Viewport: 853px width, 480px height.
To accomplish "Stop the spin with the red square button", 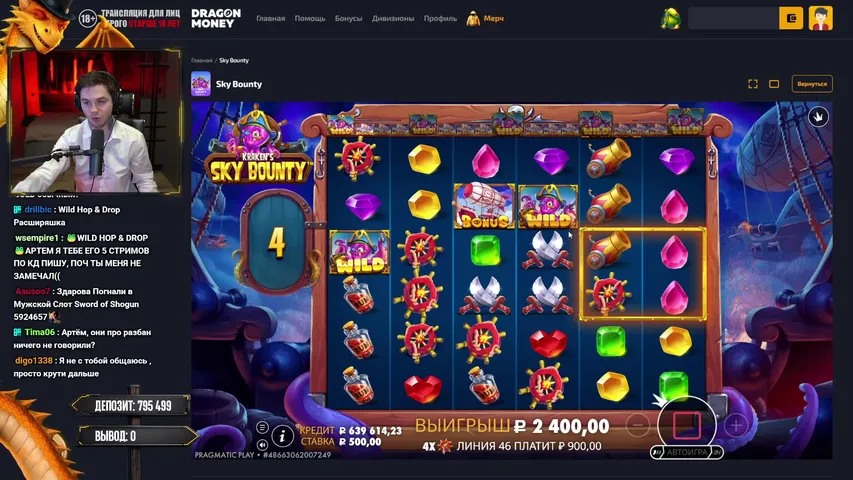I will 686,425.
